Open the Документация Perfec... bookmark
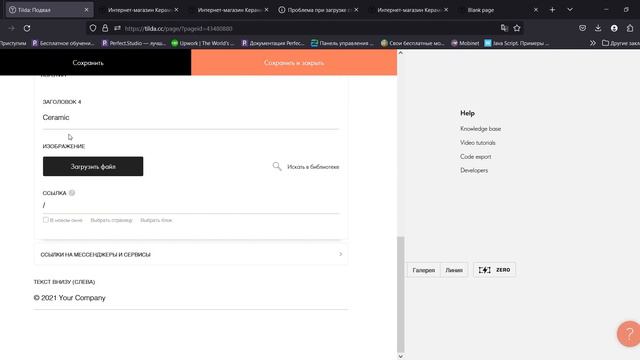 pos(273,43)
